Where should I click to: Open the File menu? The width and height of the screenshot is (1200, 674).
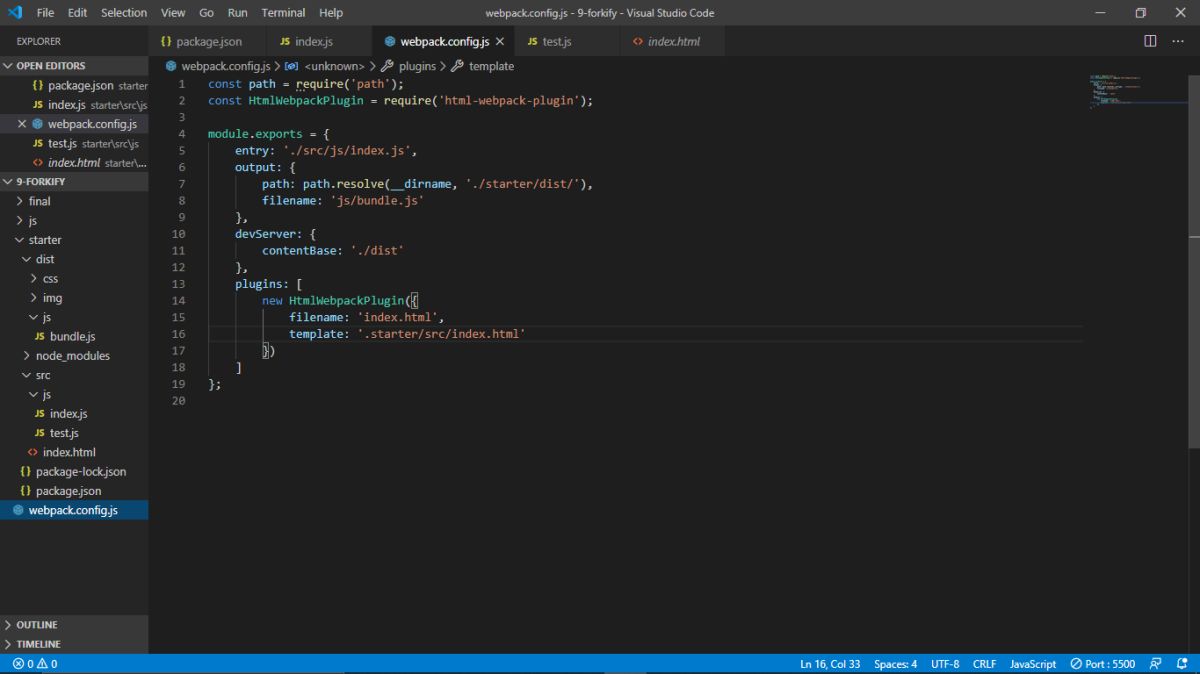click(45, 13)
